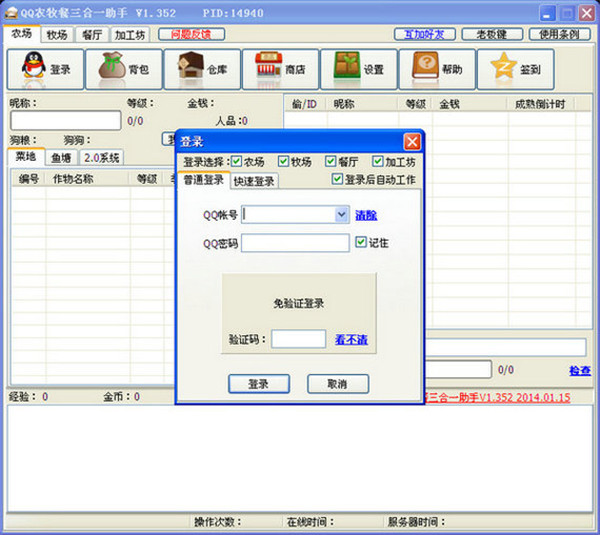The width and height of the screenshot is (600, 535).
Task: Expand the QQ帐号 dropdown arrow
Action: [341, 214]
